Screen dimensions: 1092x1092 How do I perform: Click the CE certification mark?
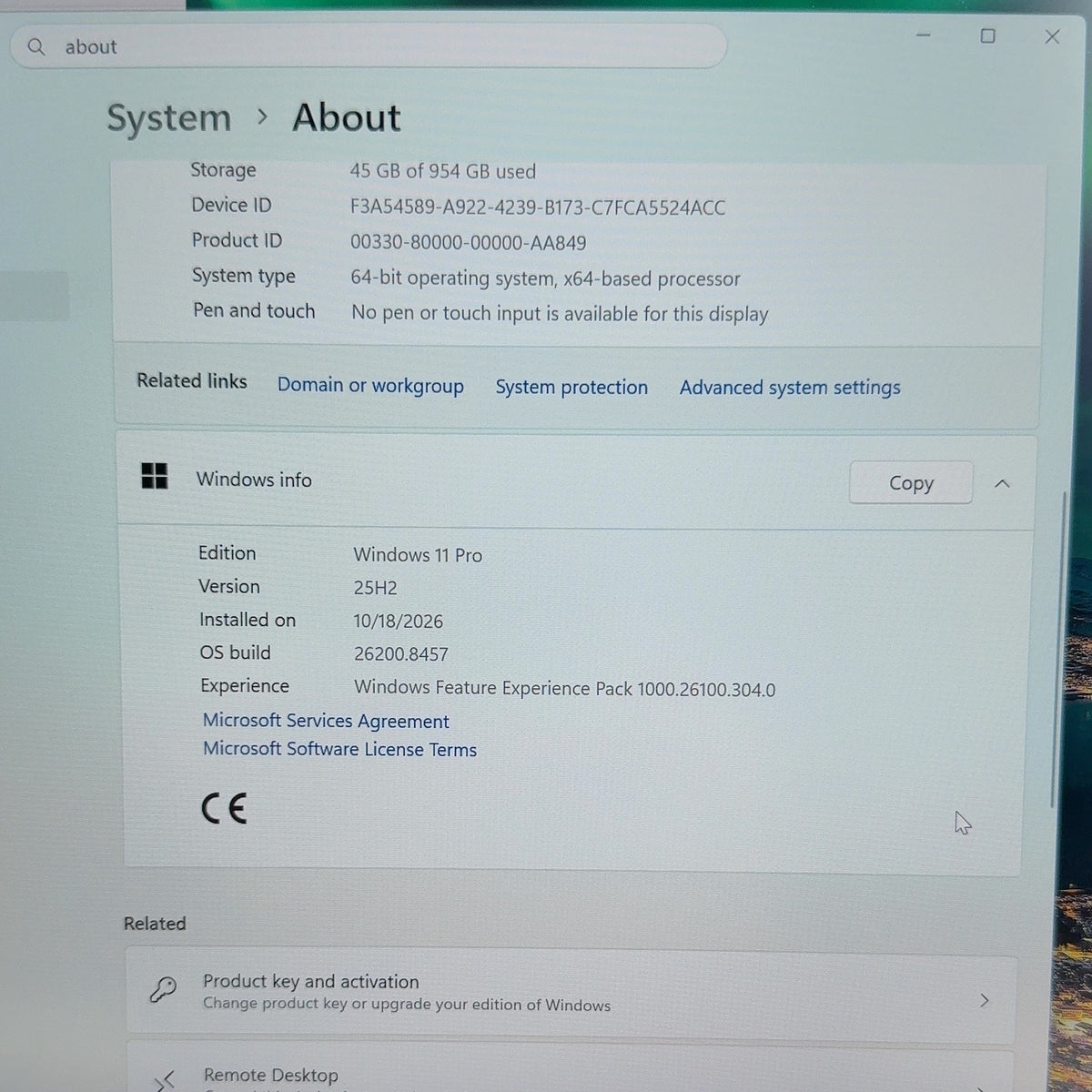[224, 808]
